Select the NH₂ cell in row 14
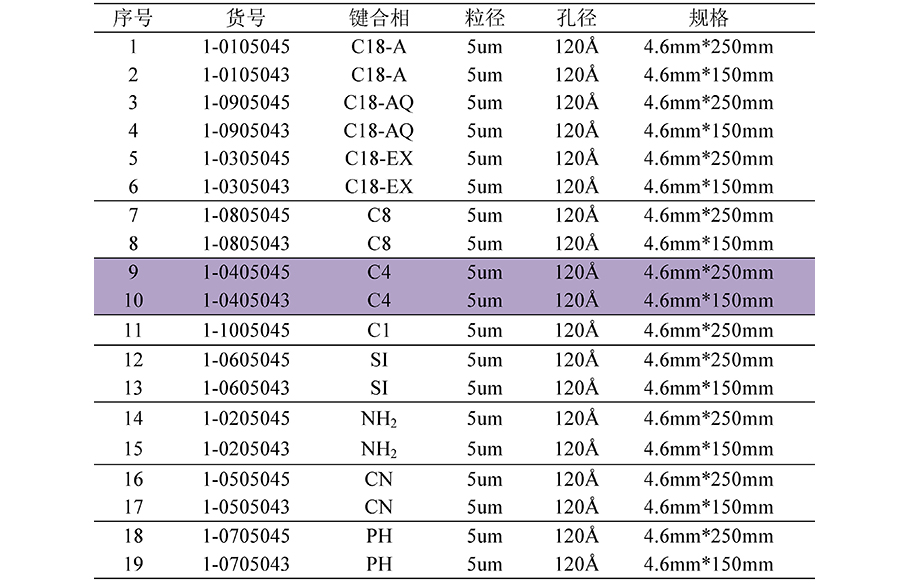The height and width of the screenshot is (585, 900). (379, 420)
